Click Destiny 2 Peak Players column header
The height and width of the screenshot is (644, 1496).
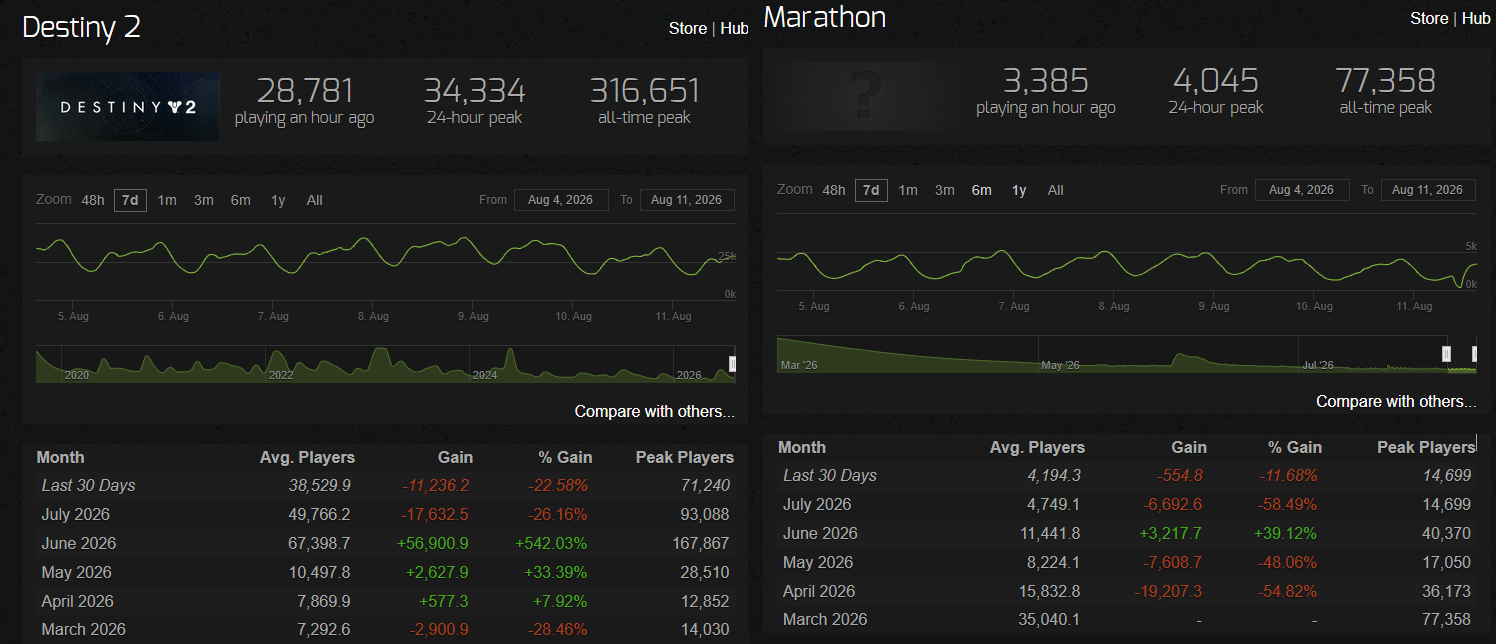tap(685, 457)
